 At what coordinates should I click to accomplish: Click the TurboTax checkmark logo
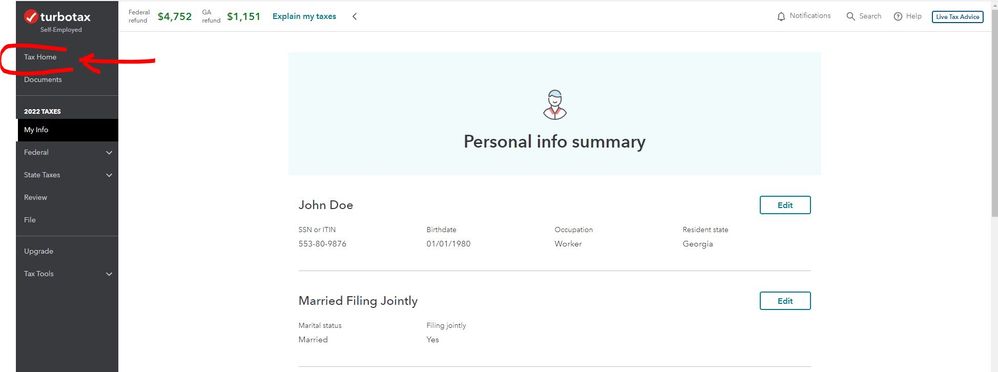coord(31,17)
